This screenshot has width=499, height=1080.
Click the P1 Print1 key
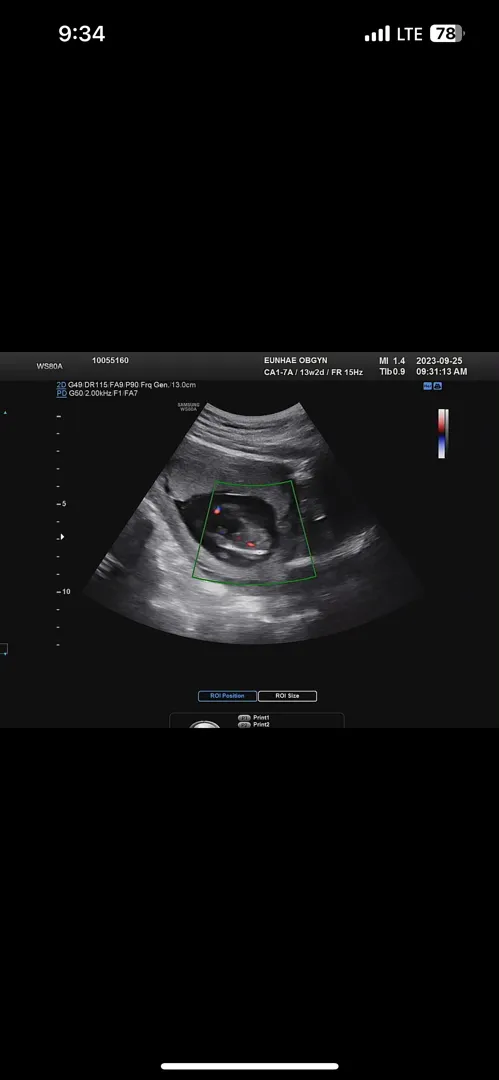[x=254, y=718]
